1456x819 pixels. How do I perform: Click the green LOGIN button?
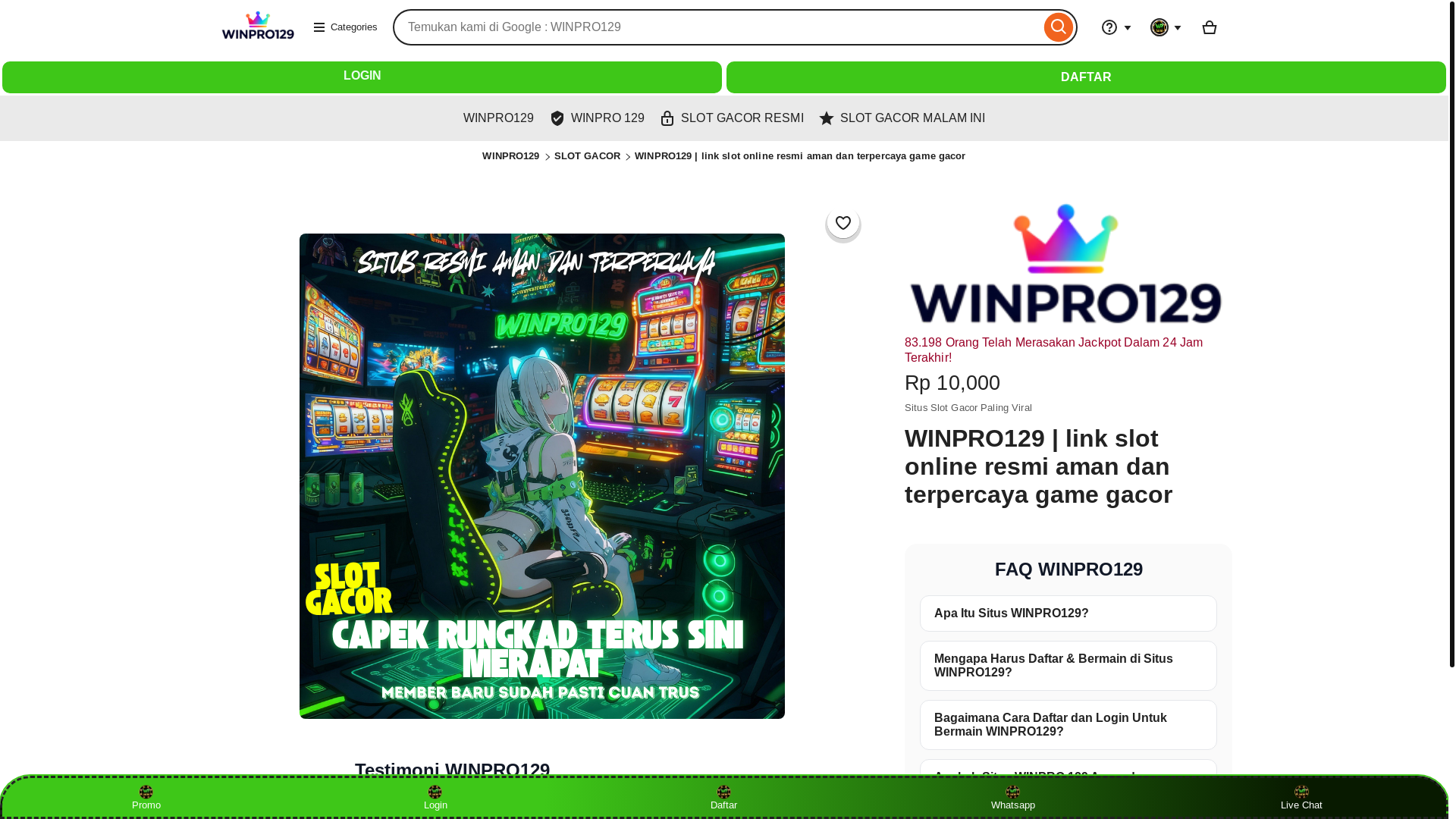click(x=362, y=77)
